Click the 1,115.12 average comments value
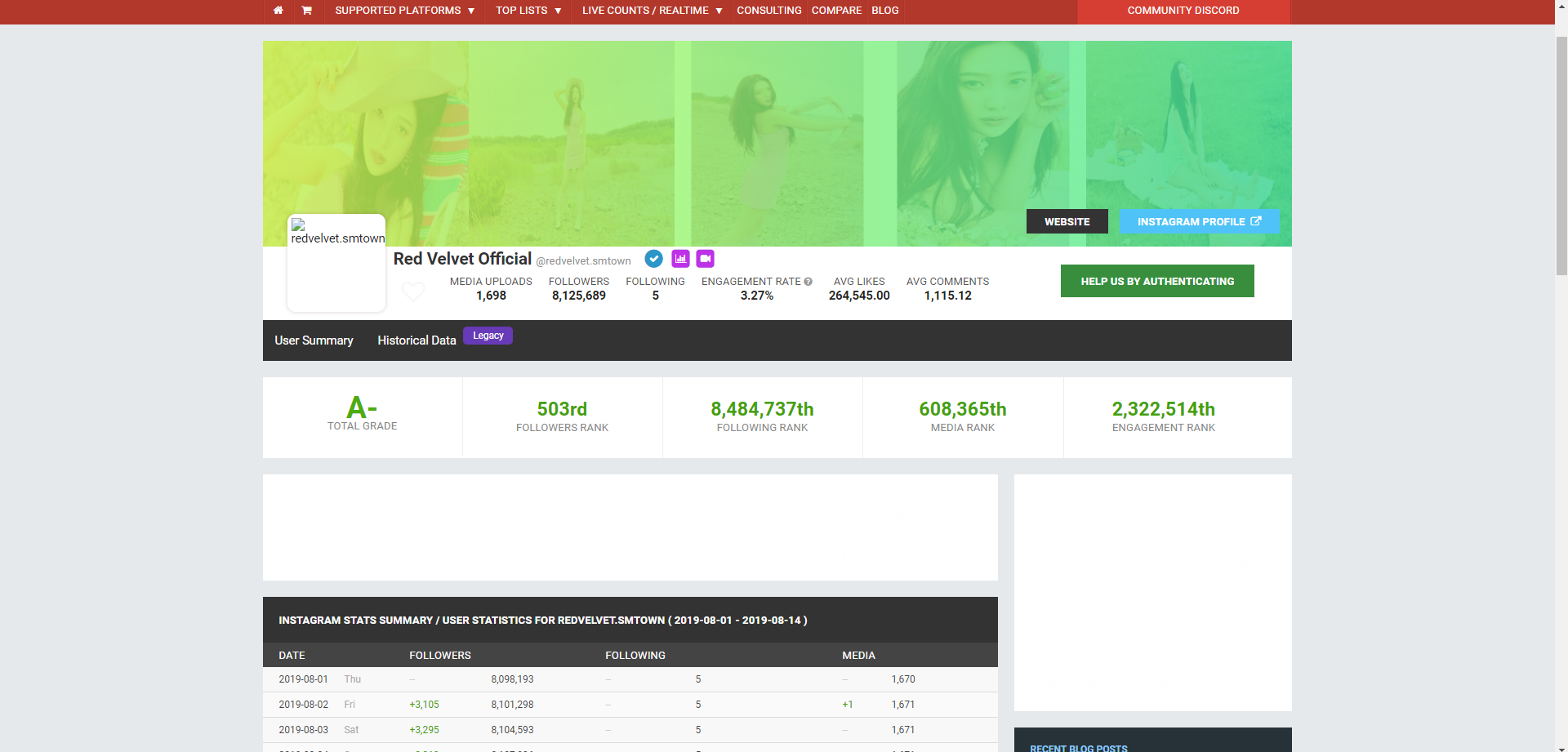The height and width of the screenshot is (752, 1568). [948, 296]
